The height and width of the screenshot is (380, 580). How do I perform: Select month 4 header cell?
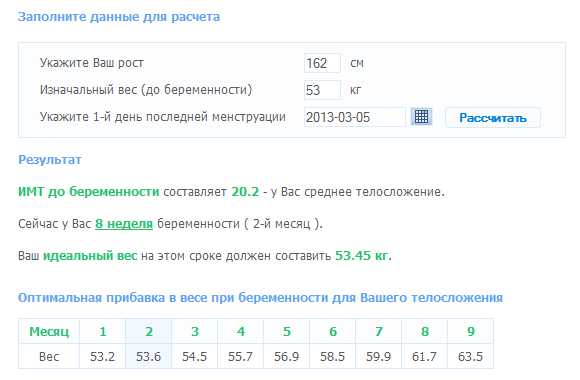240,331
